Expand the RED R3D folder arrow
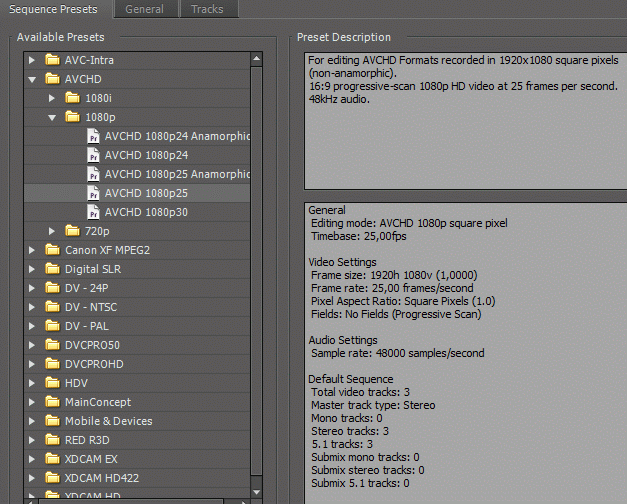Screen dimensions: 627x504 click(32, 440)
